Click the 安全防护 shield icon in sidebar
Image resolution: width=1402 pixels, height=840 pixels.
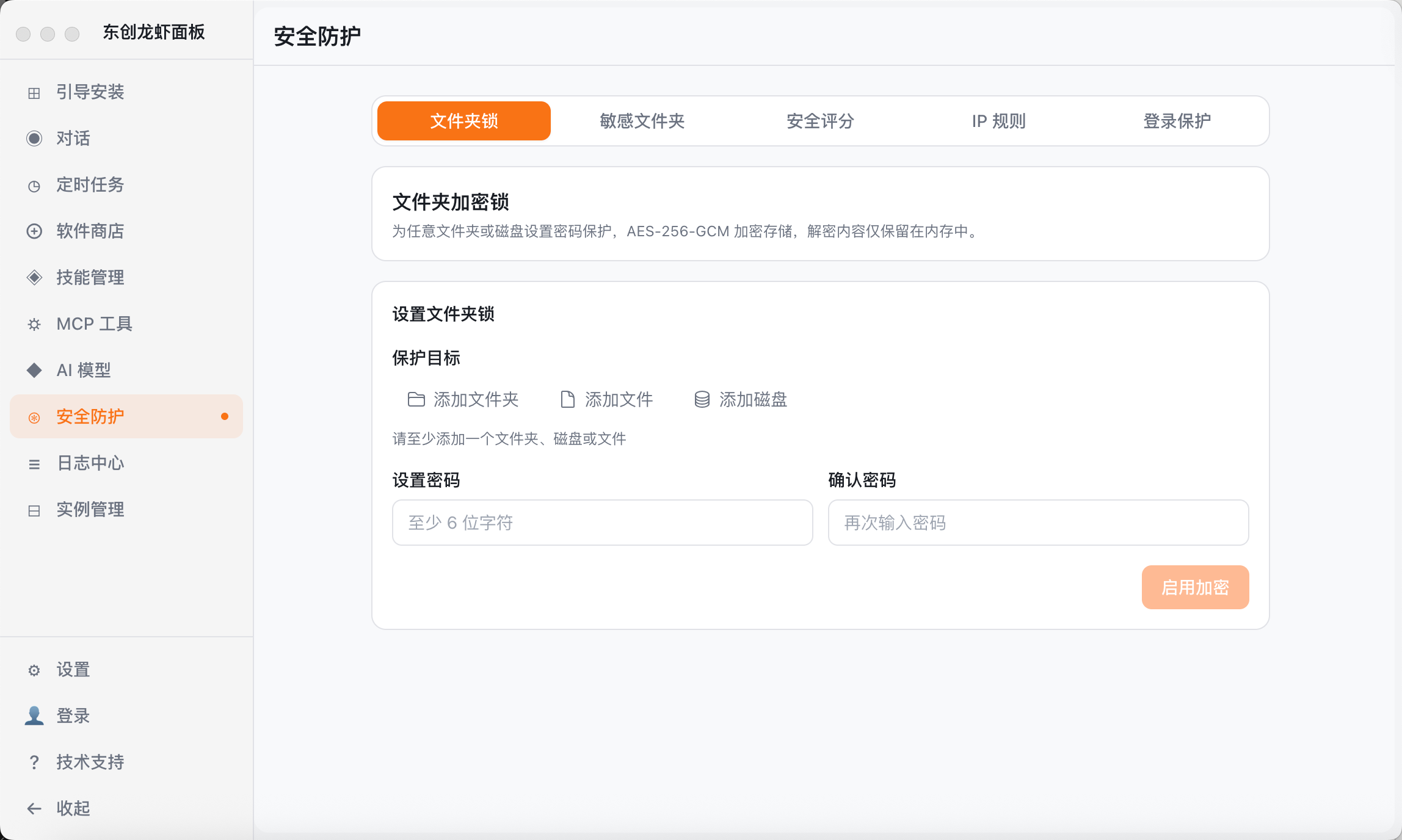(34, 418)
